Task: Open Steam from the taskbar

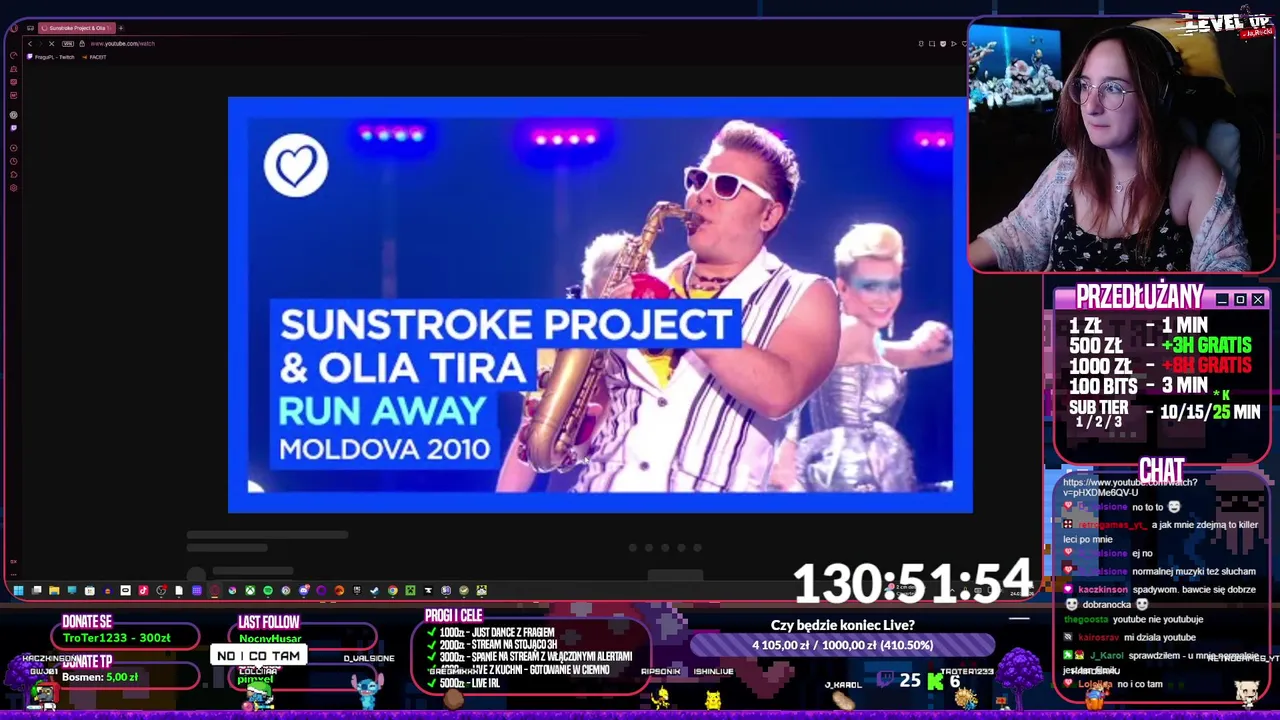Action: pos(374,590)
